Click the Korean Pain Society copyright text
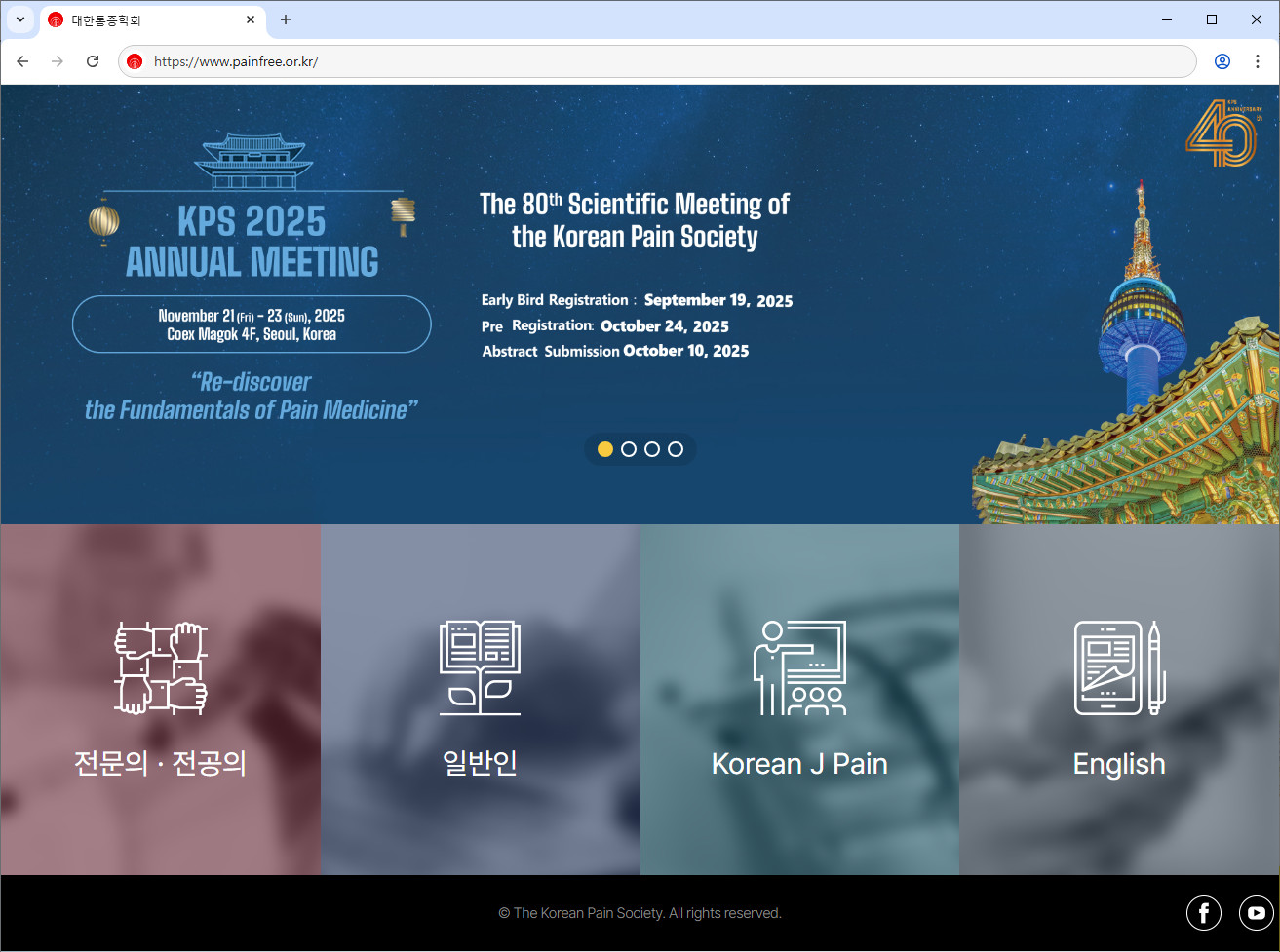 [640, 913]
